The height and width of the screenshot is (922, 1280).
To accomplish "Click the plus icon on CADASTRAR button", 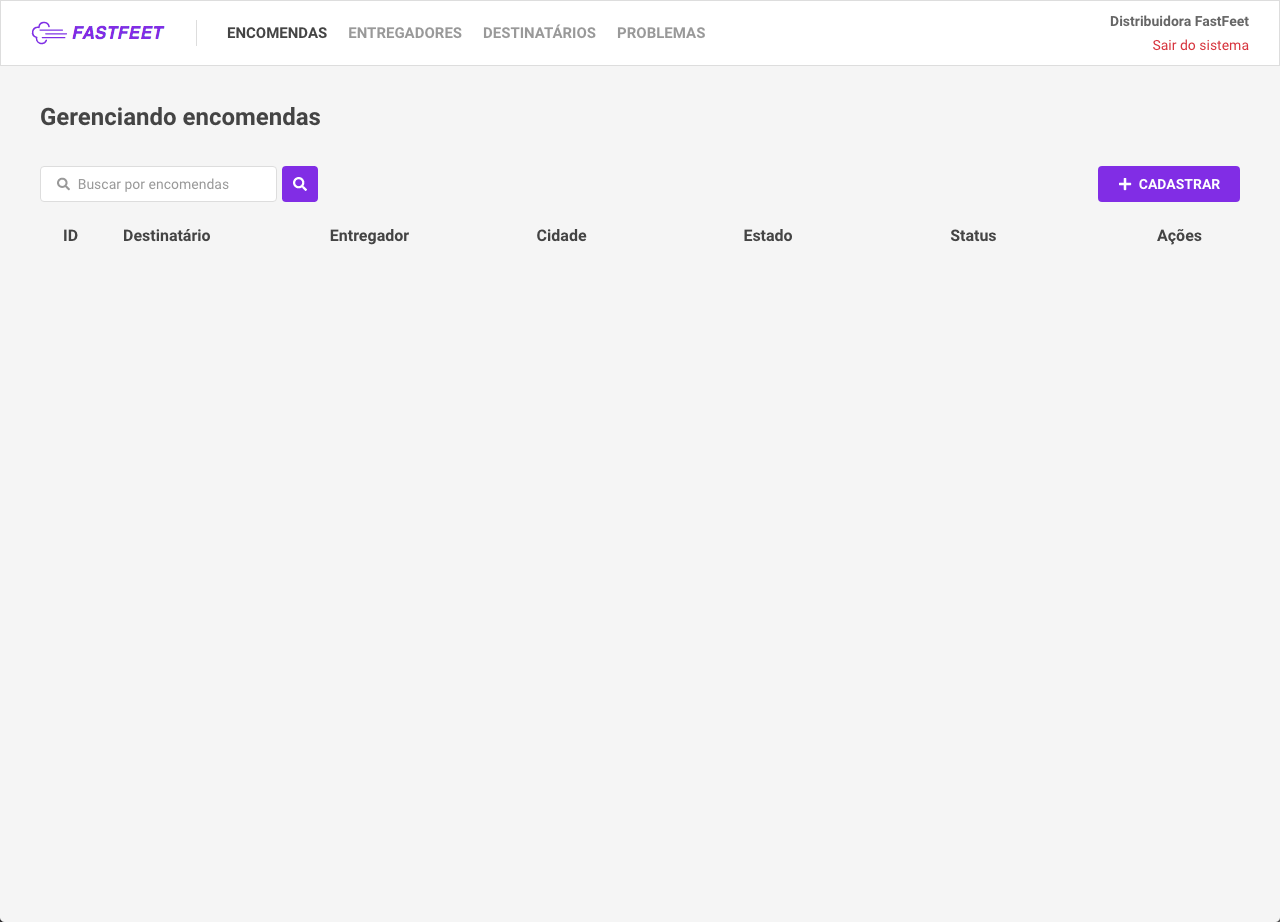I will [1124, 183].
